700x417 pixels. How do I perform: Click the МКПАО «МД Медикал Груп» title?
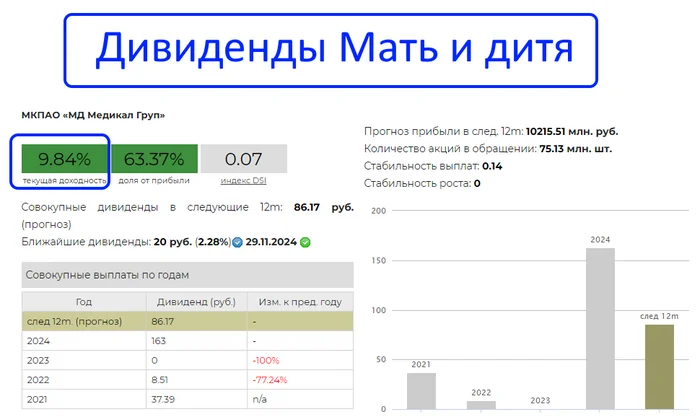pos(93,115)
